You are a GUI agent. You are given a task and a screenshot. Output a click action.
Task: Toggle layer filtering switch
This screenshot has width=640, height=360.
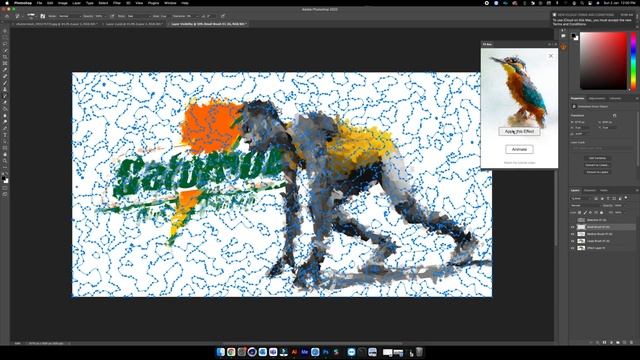[x=626, y=198]
